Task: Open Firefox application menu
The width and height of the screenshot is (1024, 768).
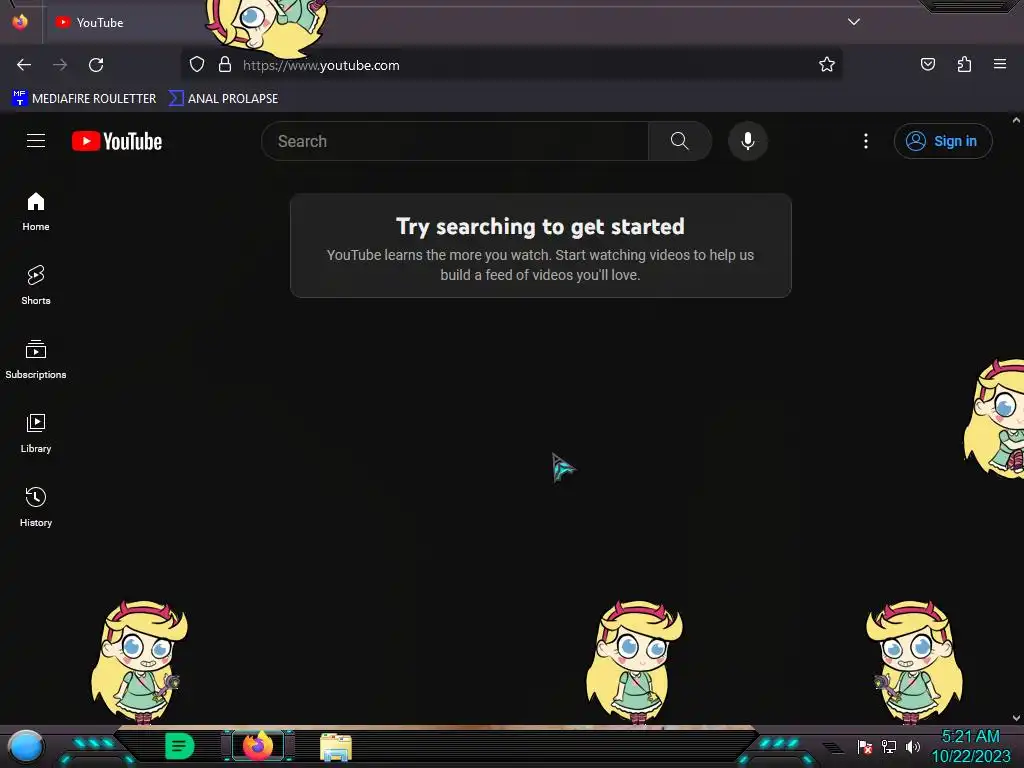Action: click(1000, 64)
